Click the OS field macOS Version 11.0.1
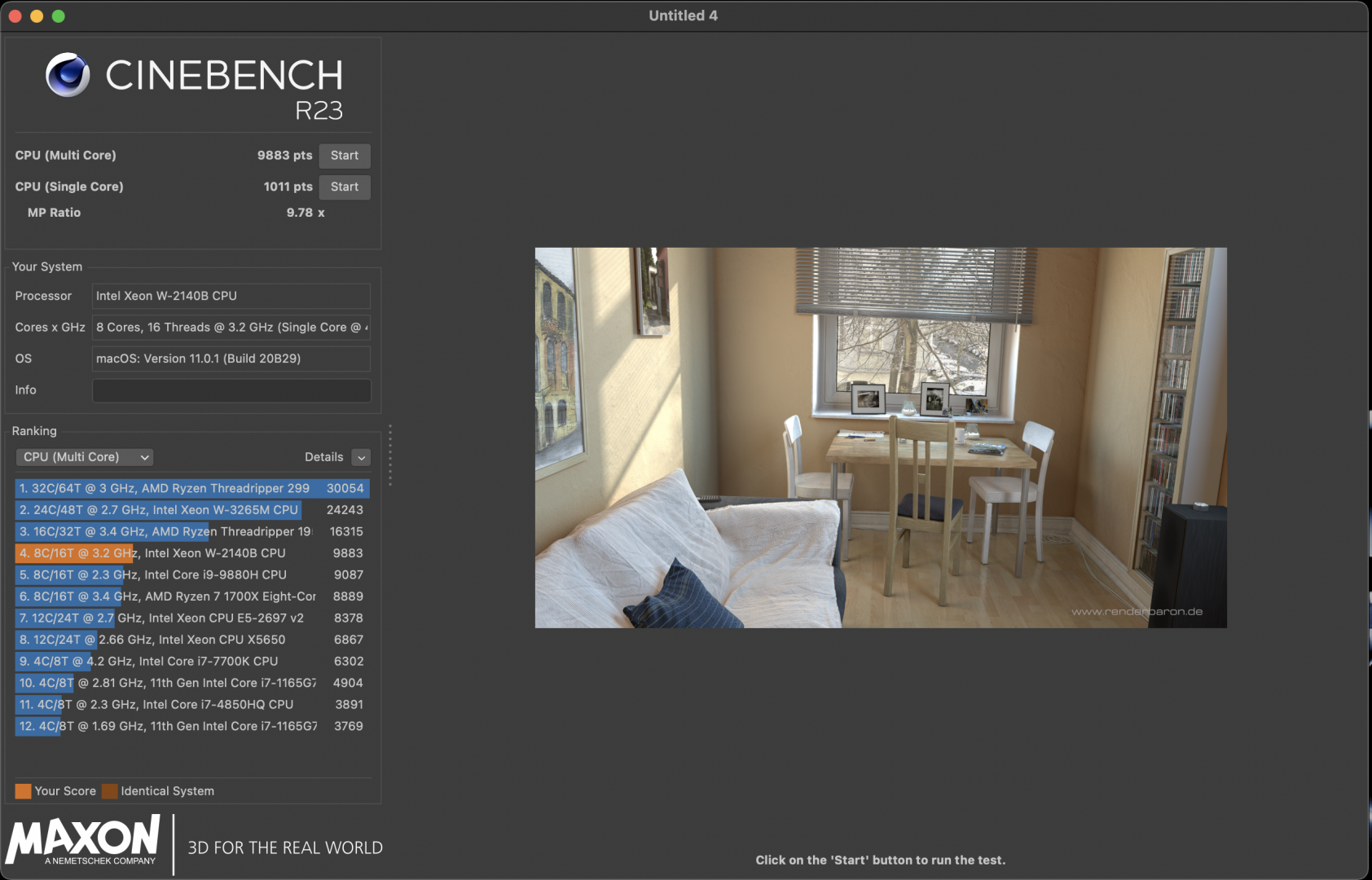 pos(231,359)
